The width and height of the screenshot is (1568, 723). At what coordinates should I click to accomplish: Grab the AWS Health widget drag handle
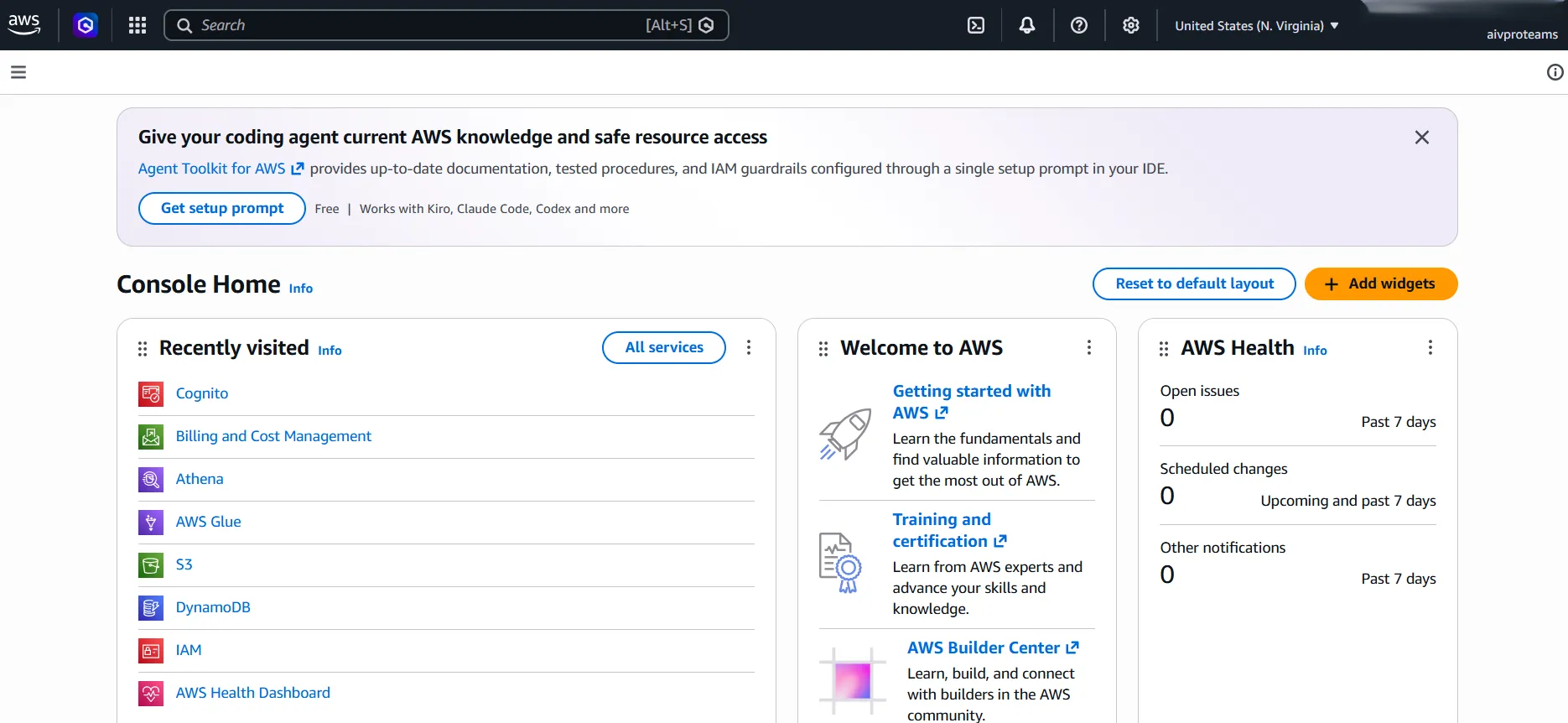(x=1164, y=349)
